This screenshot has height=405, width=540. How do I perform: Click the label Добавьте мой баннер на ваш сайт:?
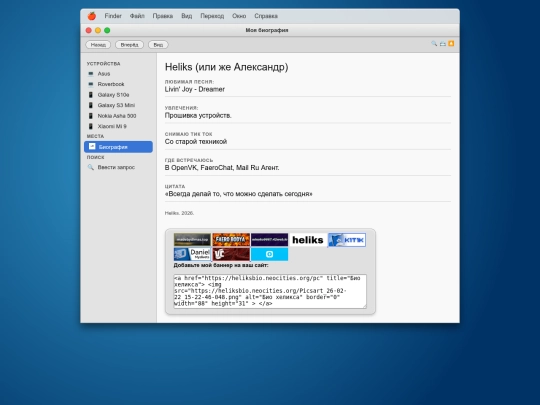[221, 266]
